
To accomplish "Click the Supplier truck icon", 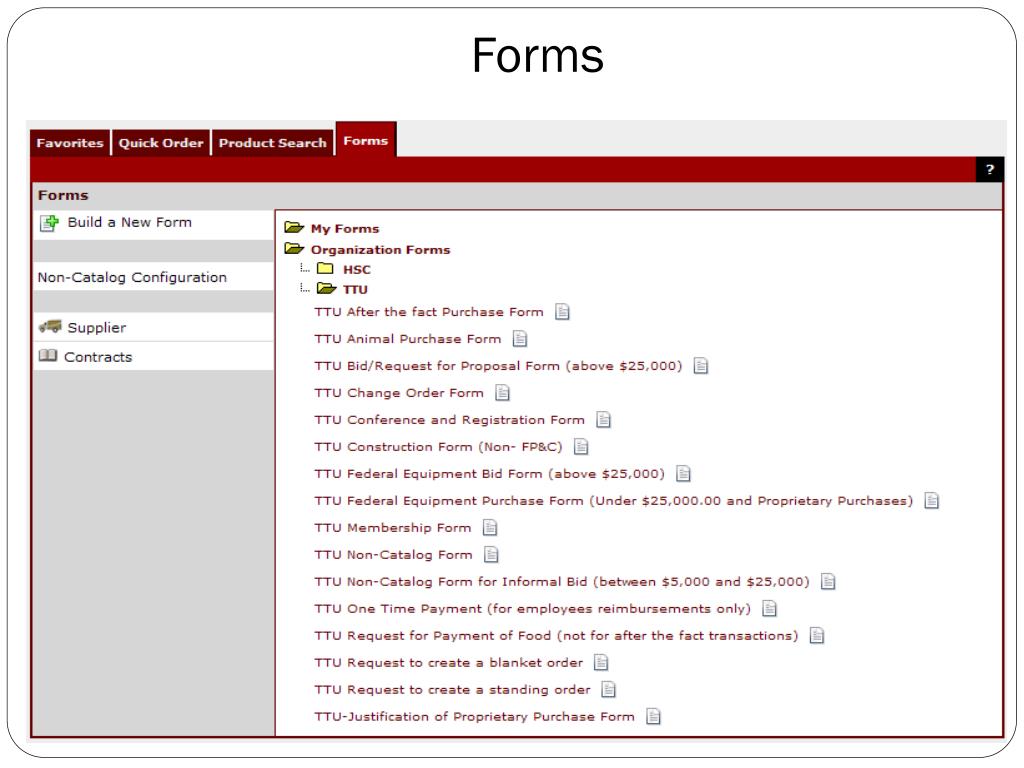I will point(50,327).
